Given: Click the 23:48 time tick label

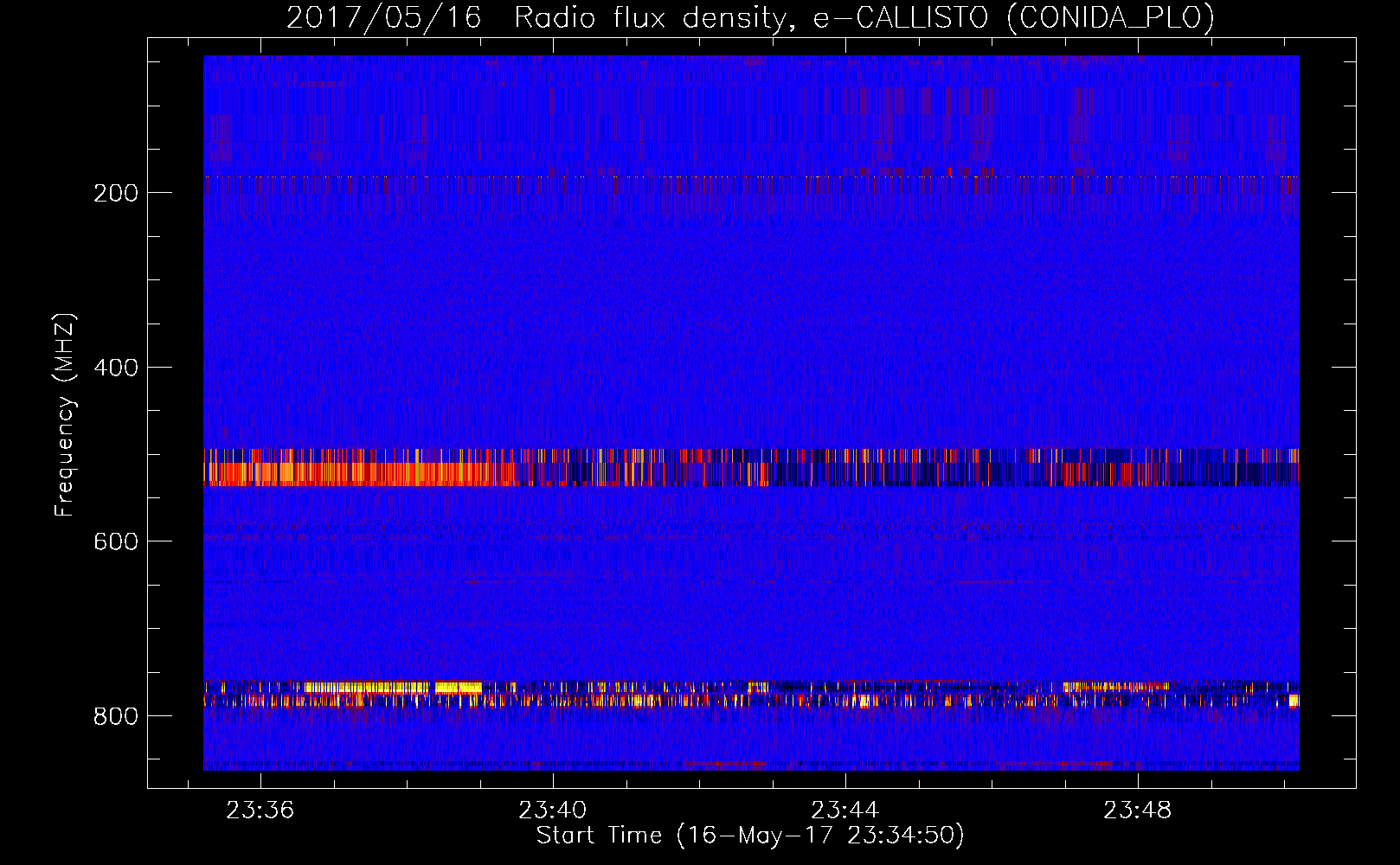Looking at the screenshot, I should [x=1138, y=811].
